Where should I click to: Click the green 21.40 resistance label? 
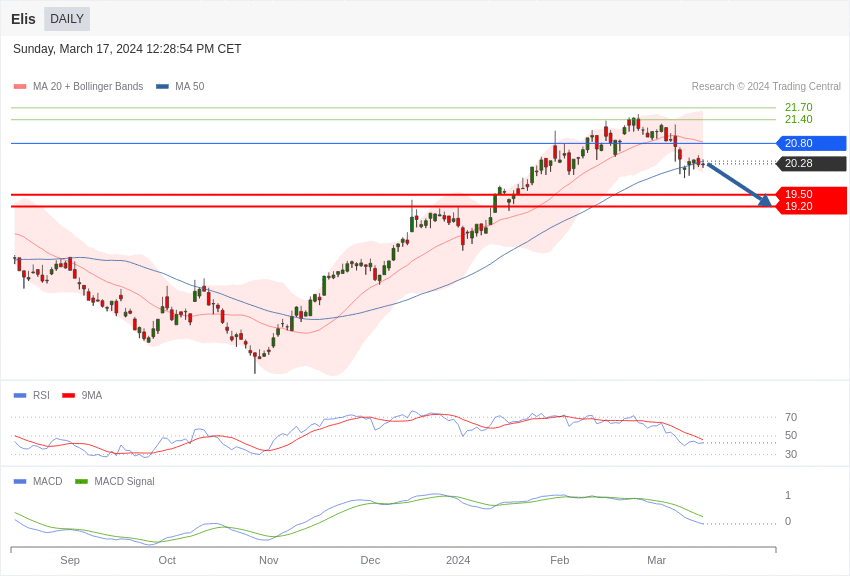[798, 119]
